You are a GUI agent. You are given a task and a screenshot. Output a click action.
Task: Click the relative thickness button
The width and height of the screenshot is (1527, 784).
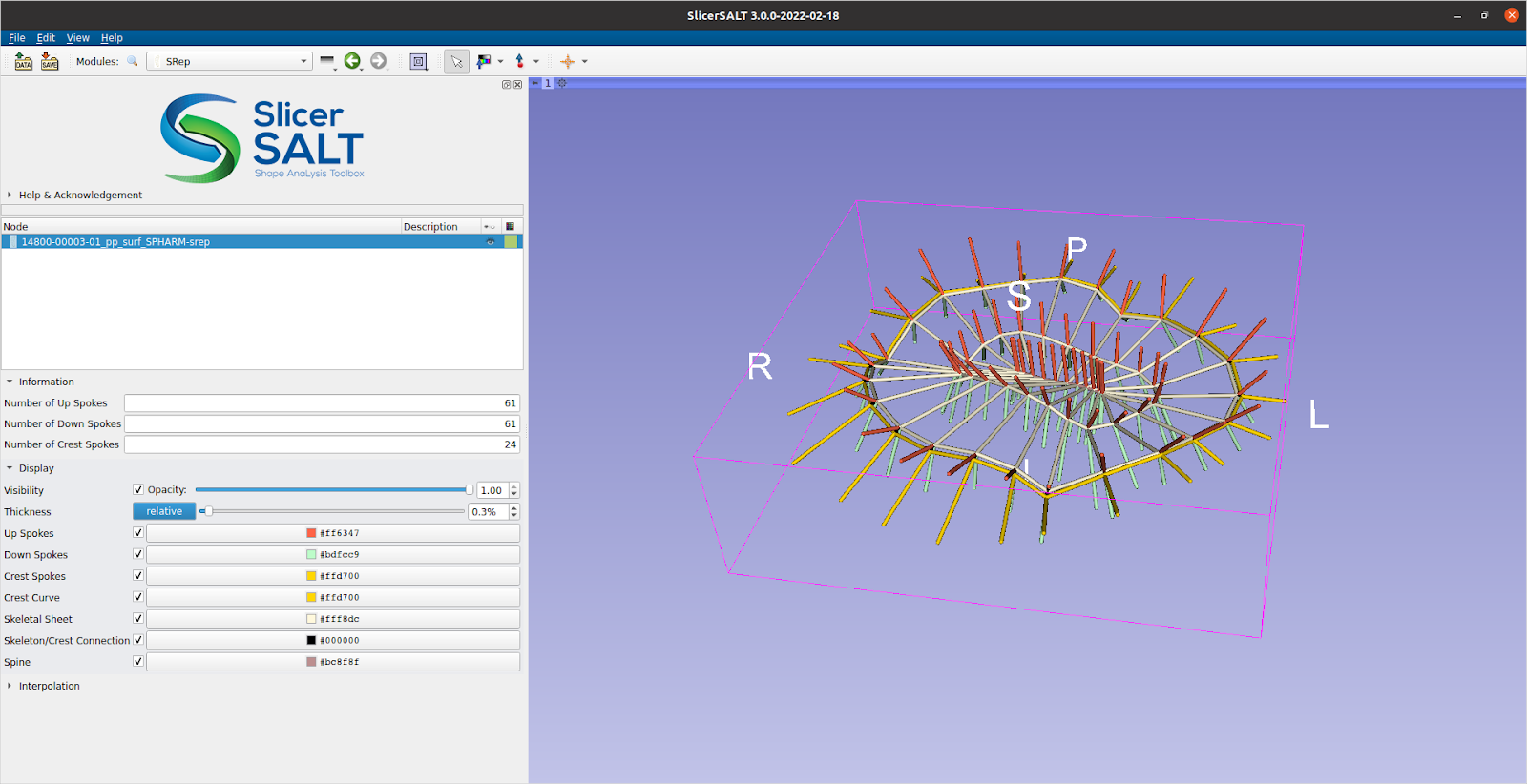pyautogui.click(x=164, y=511)
